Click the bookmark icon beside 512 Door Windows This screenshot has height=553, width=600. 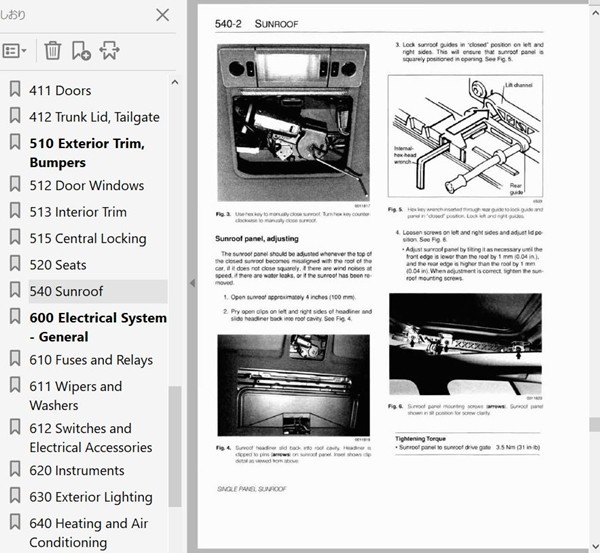coord(15,184)
